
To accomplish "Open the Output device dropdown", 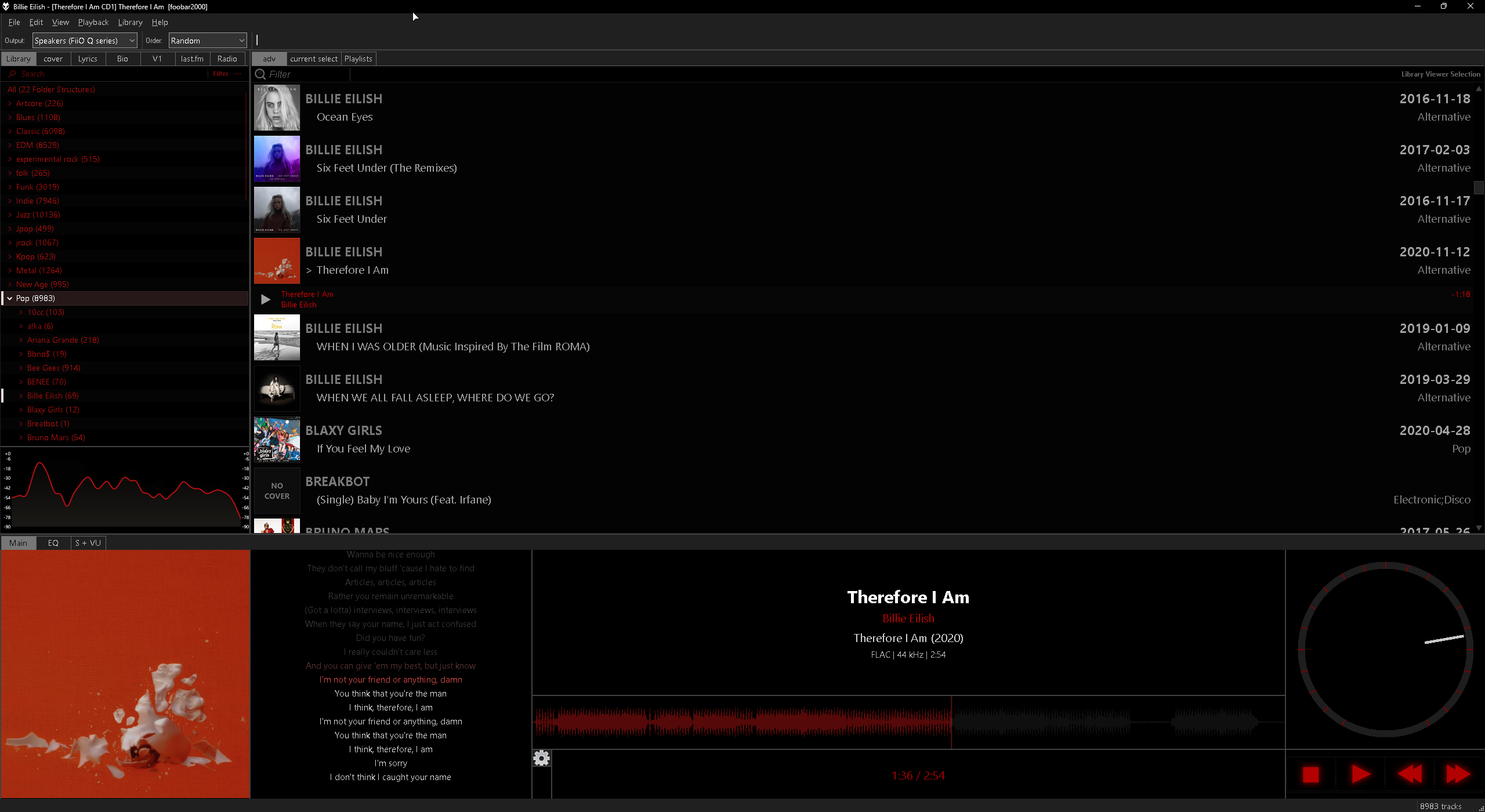I will [85, 41].
